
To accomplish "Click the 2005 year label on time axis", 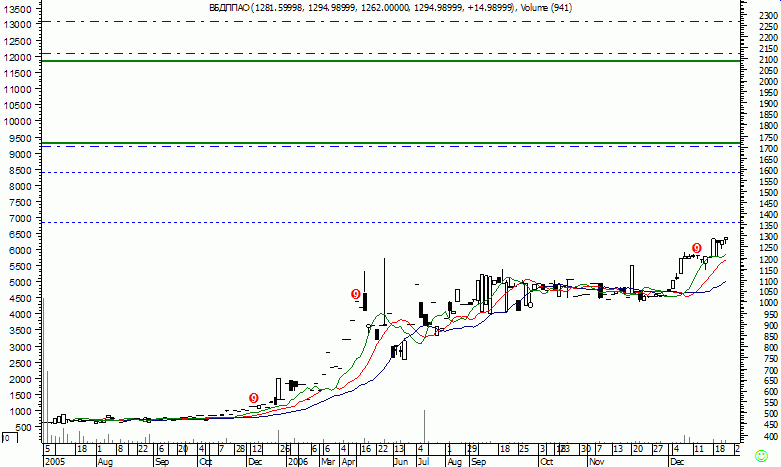I will point(53,462).
